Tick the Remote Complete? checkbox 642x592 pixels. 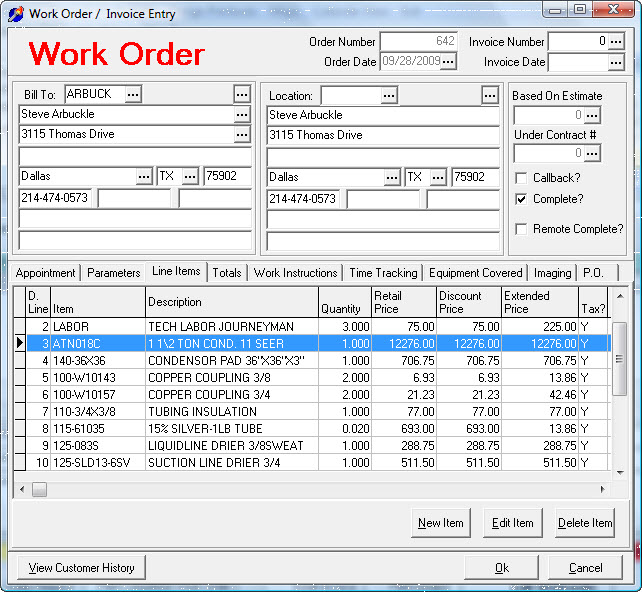pyautogui.click(x=521, y=229)
